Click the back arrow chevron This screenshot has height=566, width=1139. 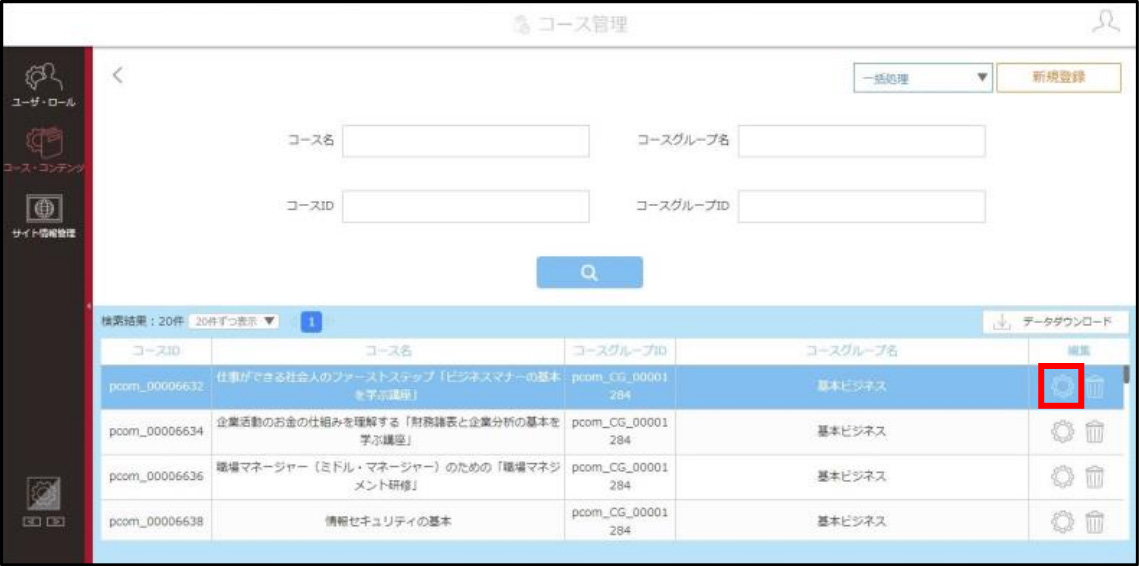pos(118,75)
